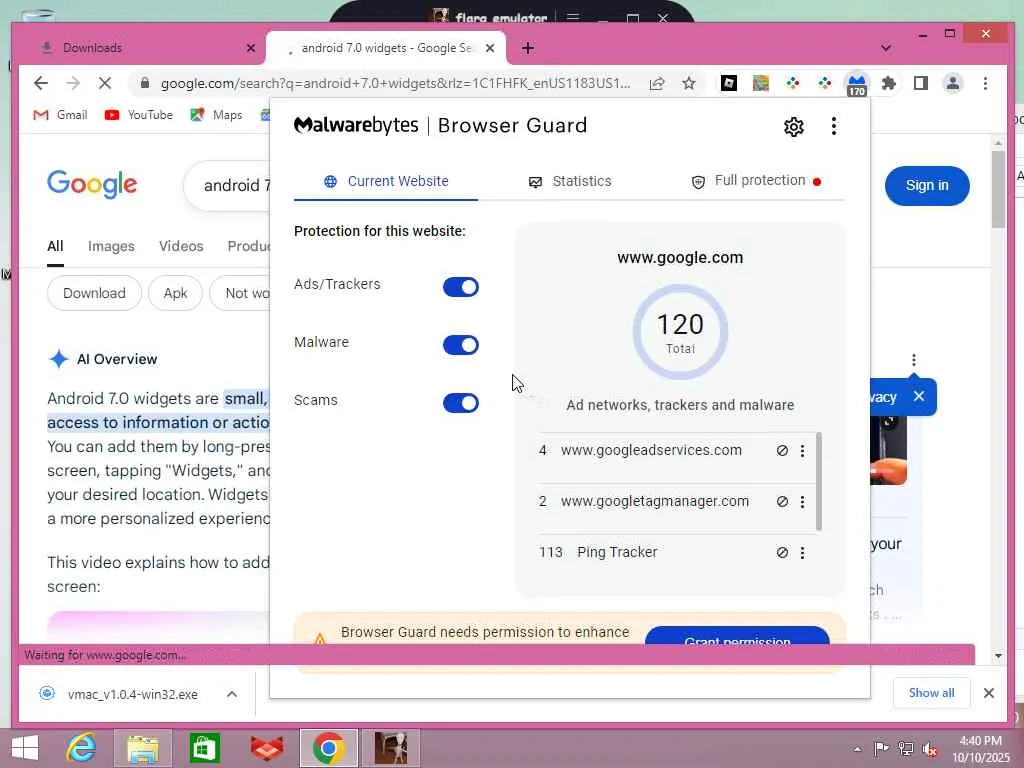Click the Google logo
This screenshot has width=1024, height=768.
[x=92, y=184]
